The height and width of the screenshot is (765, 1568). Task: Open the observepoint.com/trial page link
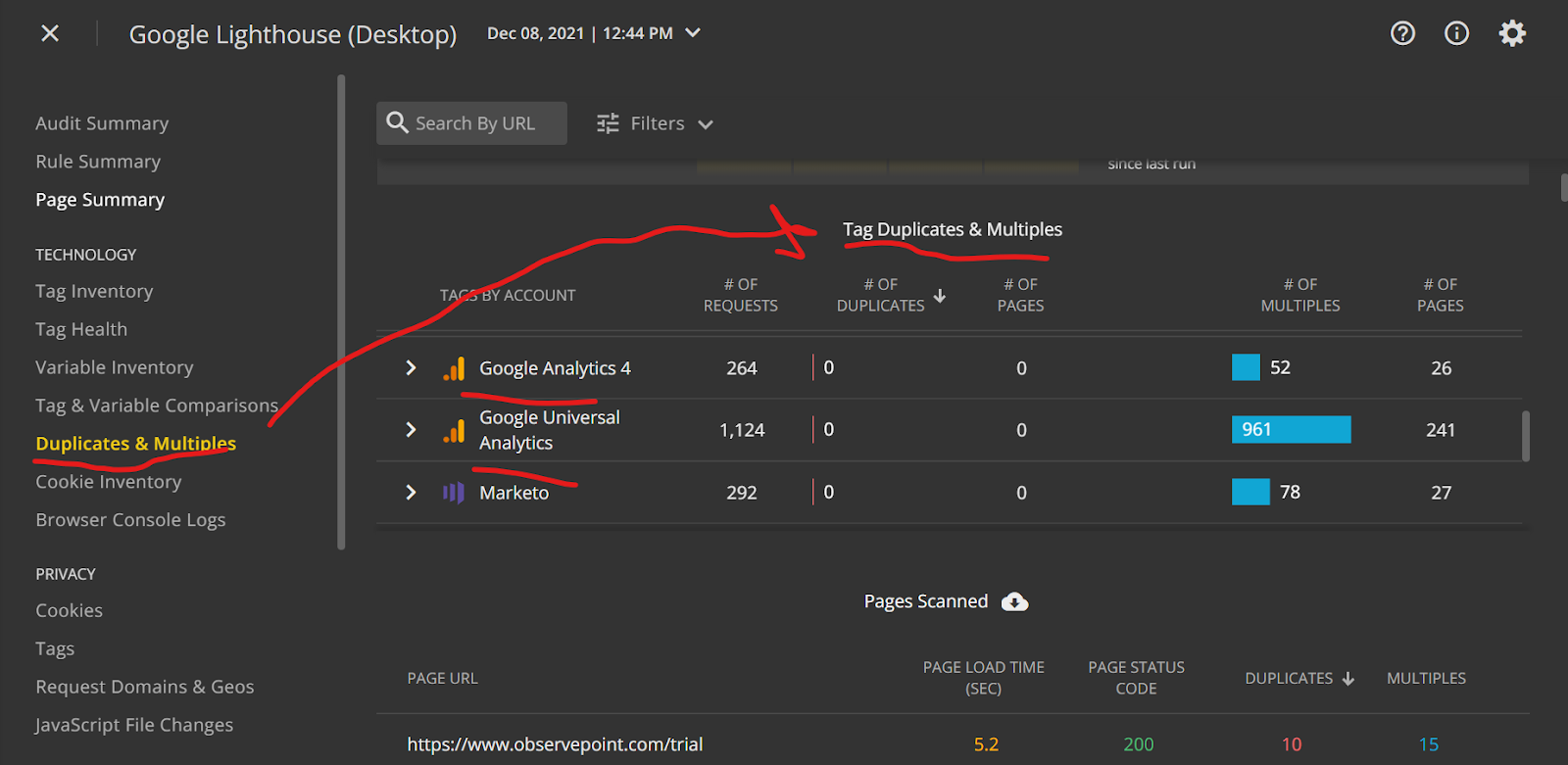coord(555,744)
